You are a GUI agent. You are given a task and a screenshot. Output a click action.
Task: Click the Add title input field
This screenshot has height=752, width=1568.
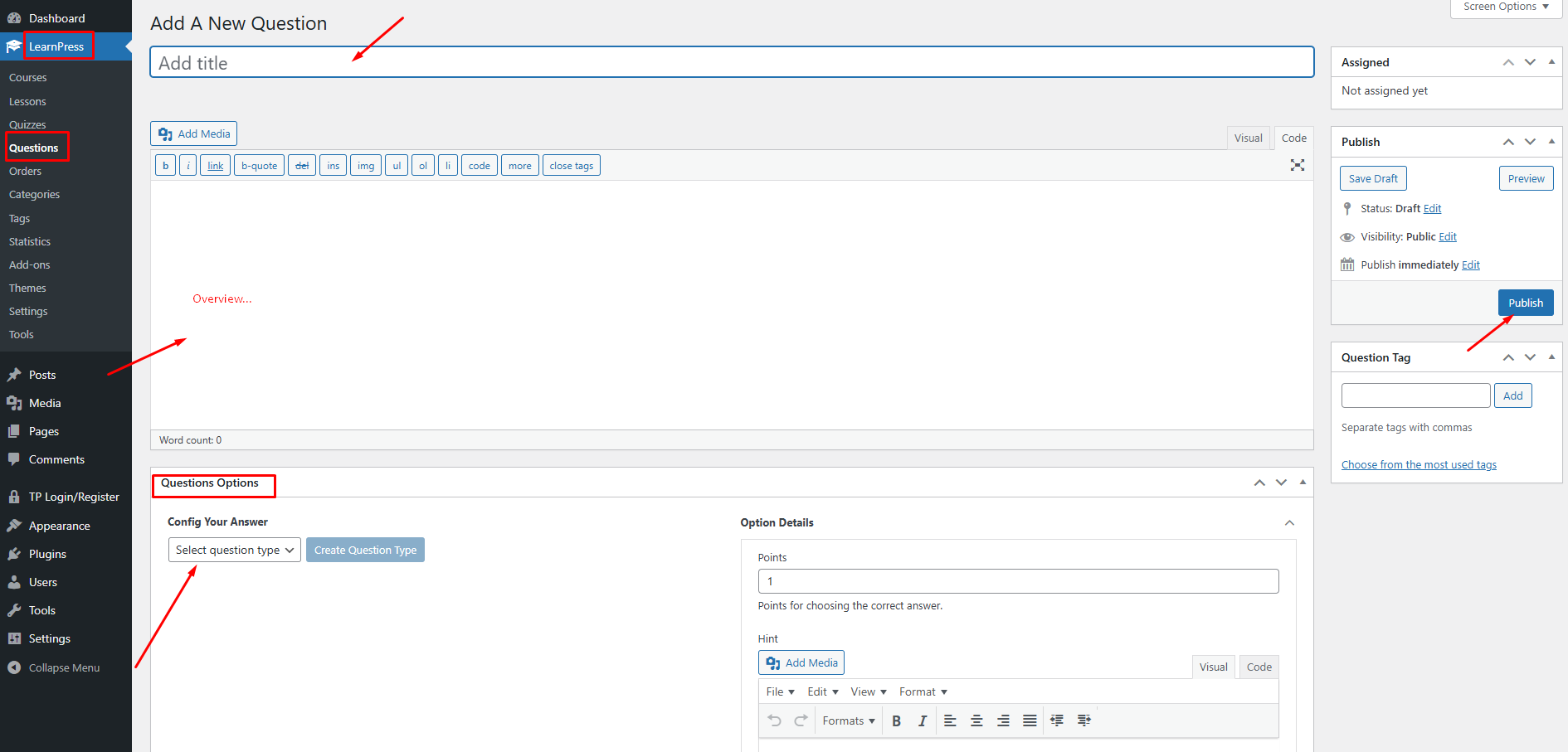point(731,63)
